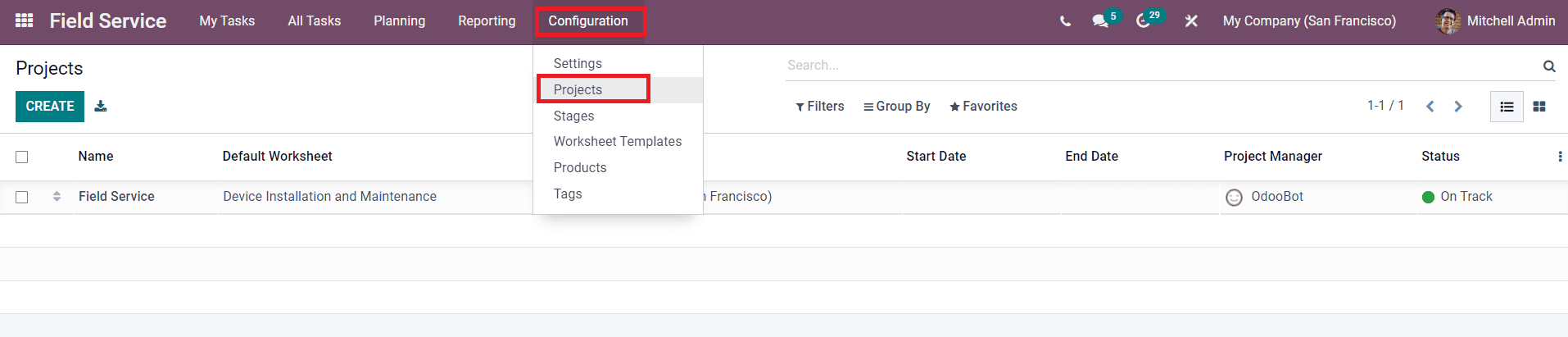Open the conversations chat icon

coord(1100,21)
